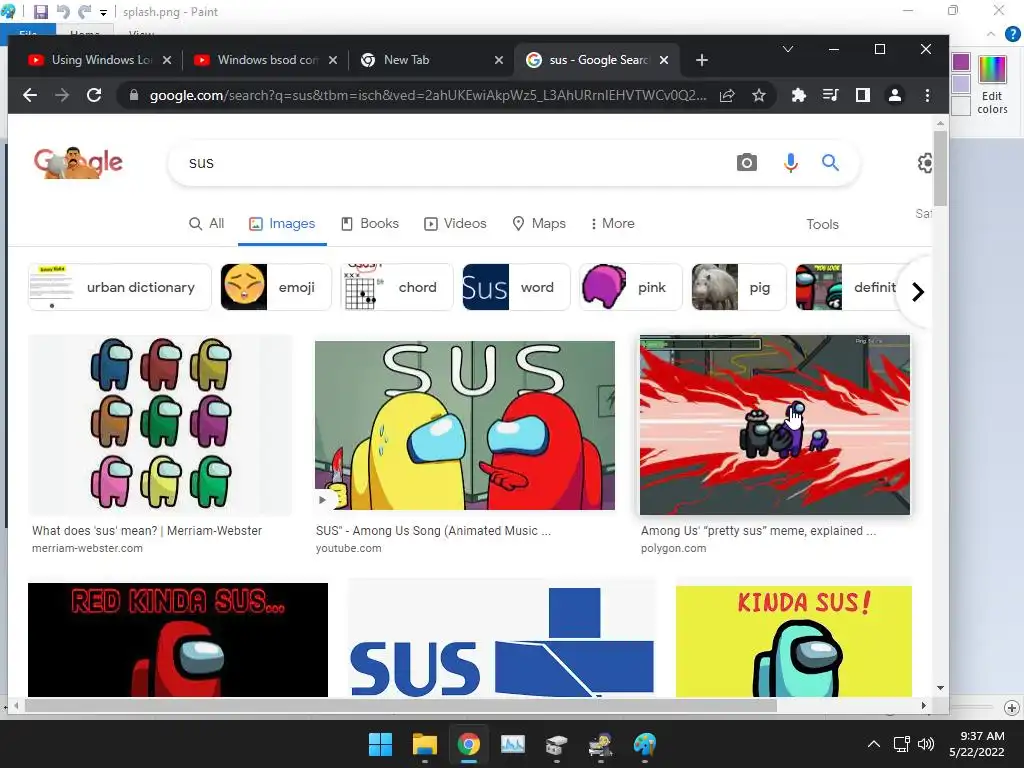Click the page vertical scrollbar thumb
The width and height of the screenshot is (1024, 768).
click(940, 168)
